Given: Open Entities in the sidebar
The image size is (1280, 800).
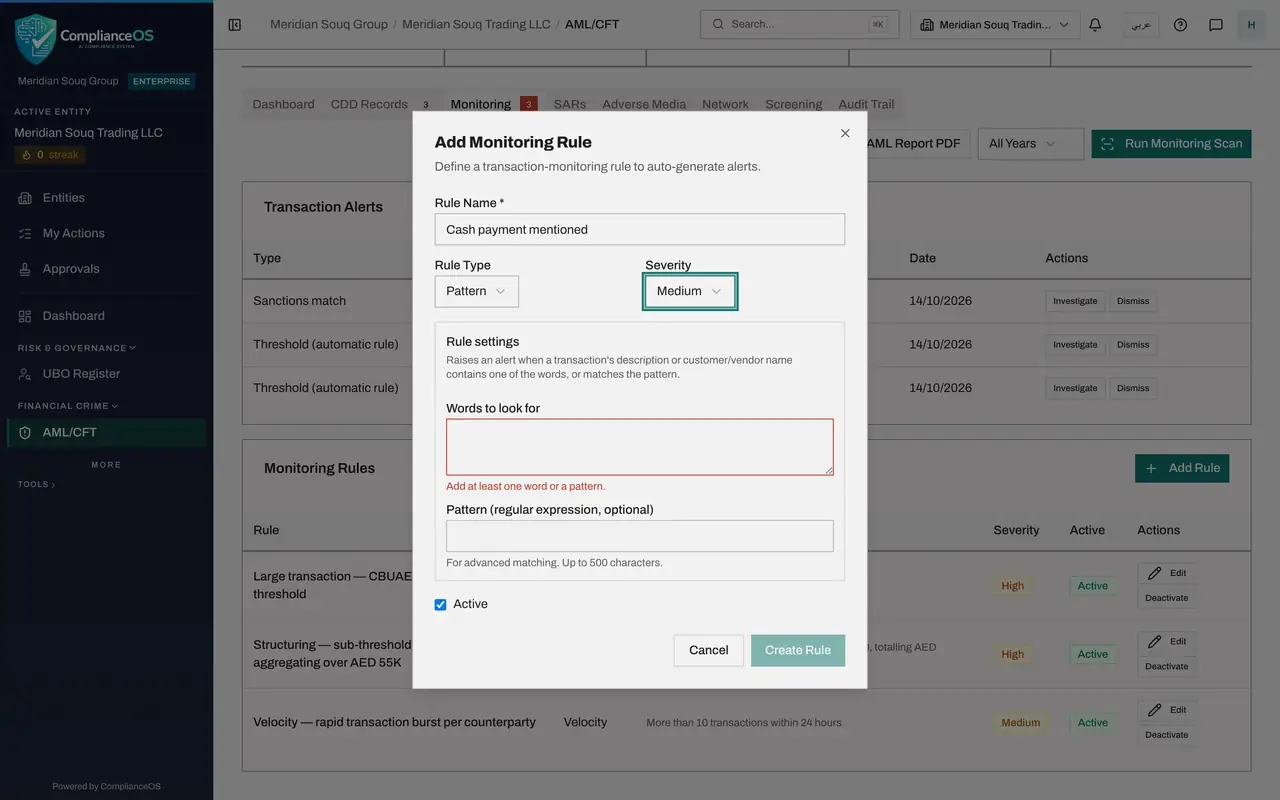Looking at the screenshot, I should [107, 198].
